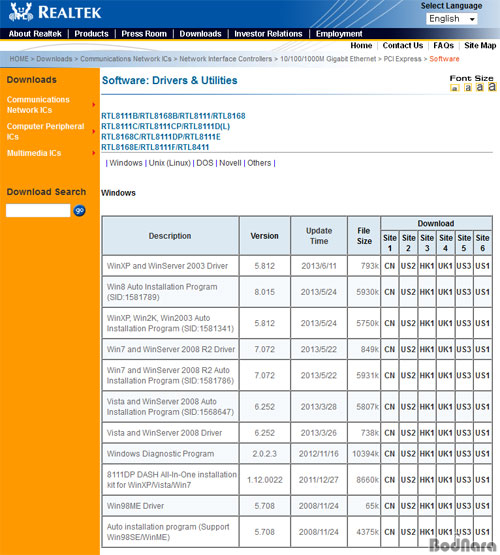
Task: Click Communications Network ICs breadcrumb
Action: coord(126,59)
